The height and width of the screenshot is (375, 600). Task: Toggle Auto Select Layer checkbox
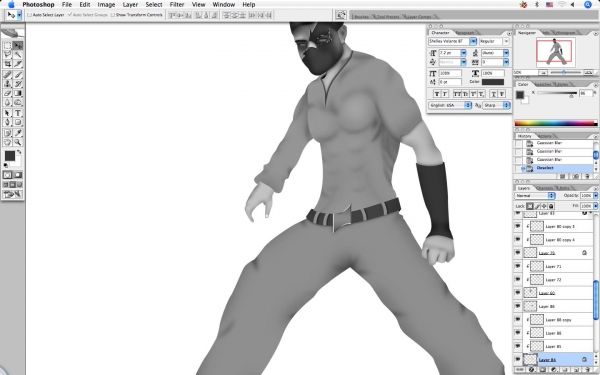click(29, 15)
